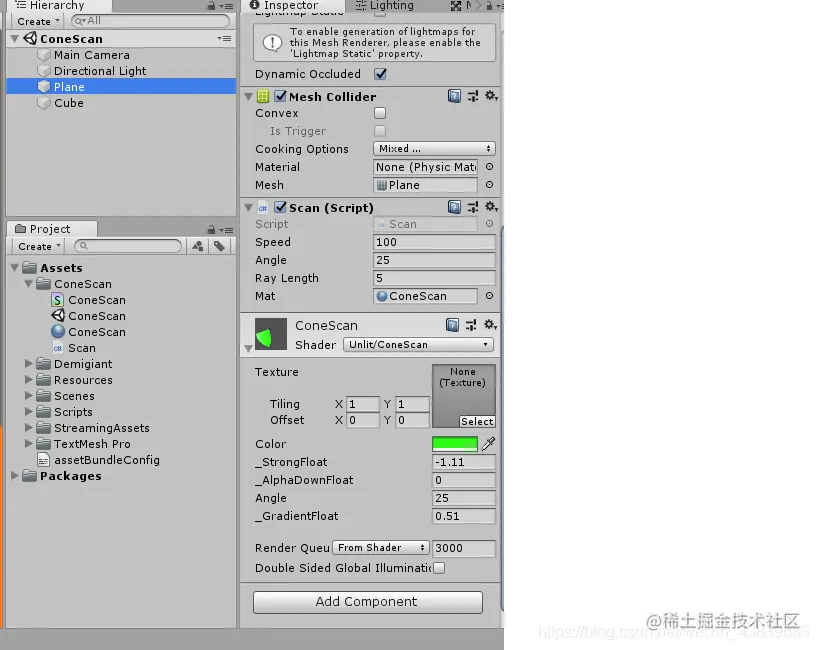Open Cooking Options dropdown
This screenshot has width=819, height=650.
(434, 148)
